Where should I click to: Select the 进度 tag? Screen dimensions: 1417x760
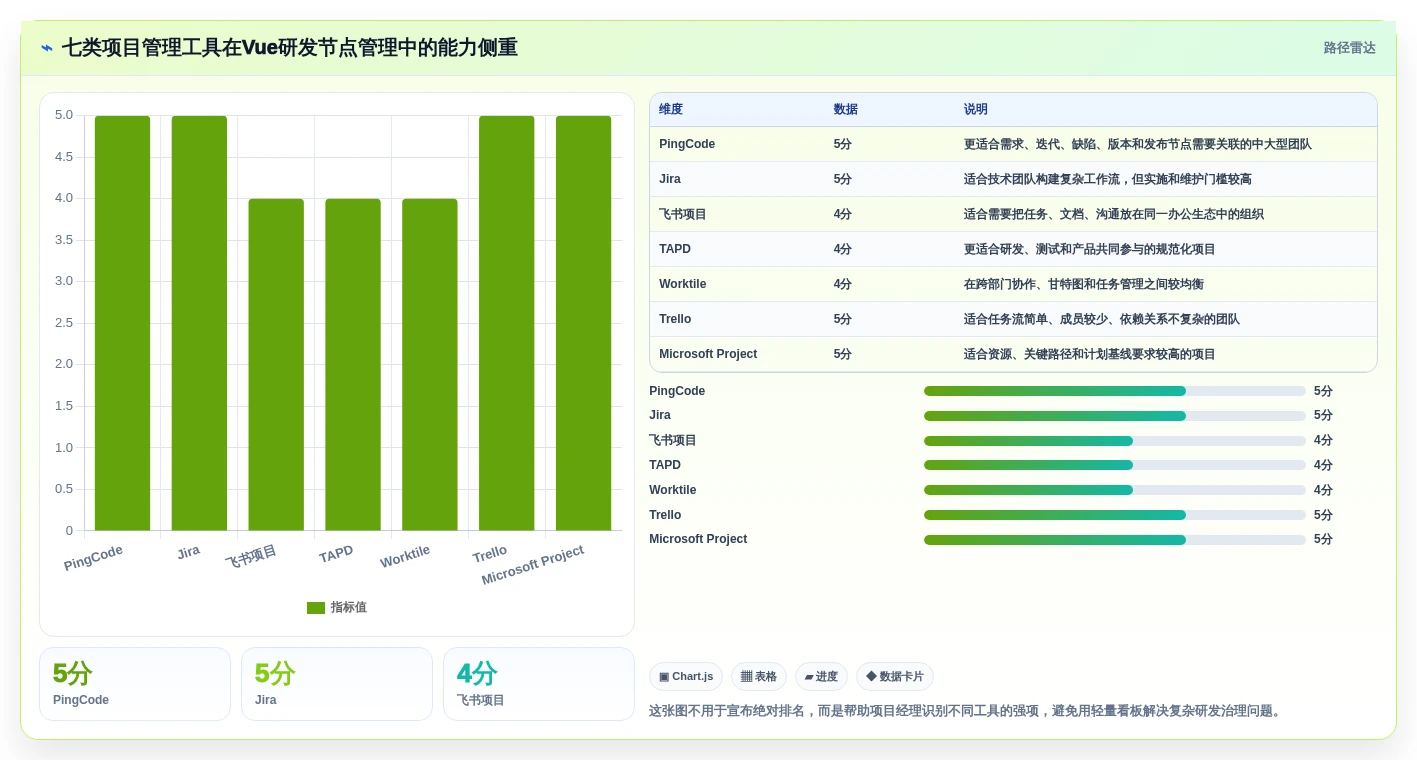click(821, 677)
